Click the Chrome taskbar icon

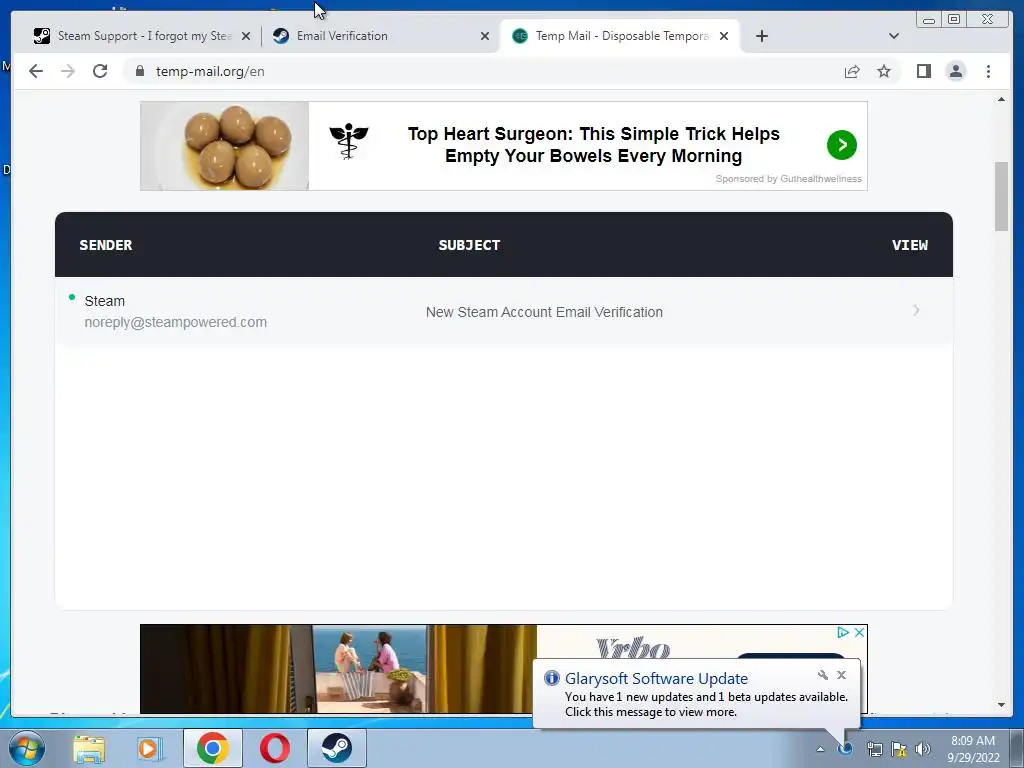tap(212, 748)
